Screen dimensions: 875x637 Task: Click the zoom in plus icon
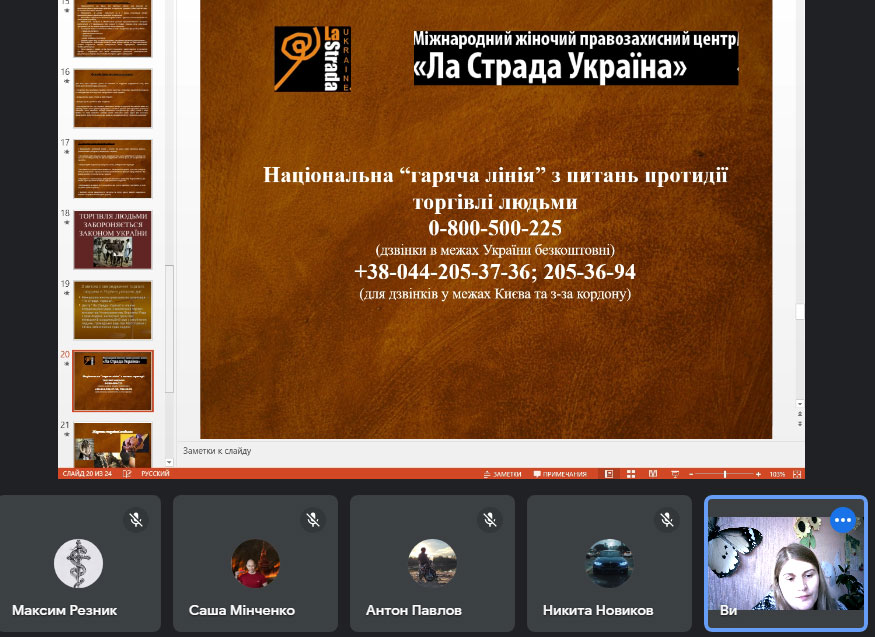[x=758, y=474]
